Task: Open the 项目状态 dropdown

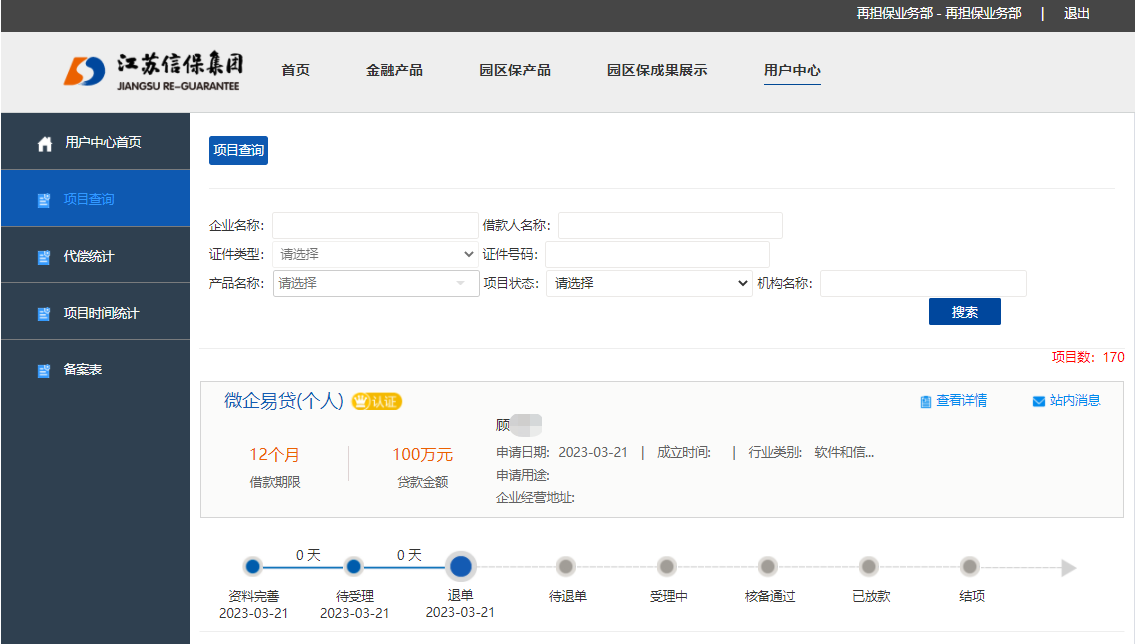Action: tap(649, 284)
